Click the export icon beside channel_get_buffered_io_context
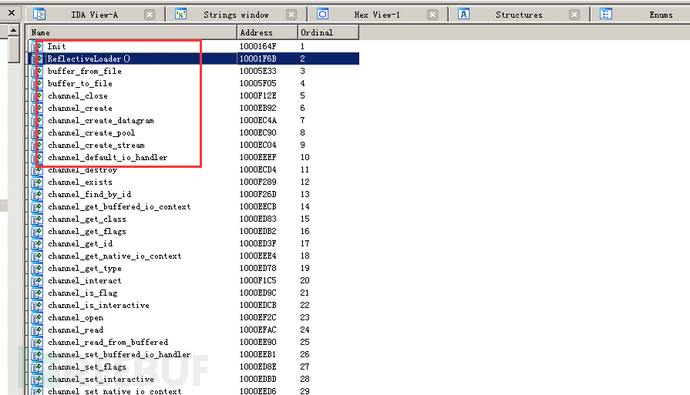This screenshot has width=690, height=395. tap(37, 206)
